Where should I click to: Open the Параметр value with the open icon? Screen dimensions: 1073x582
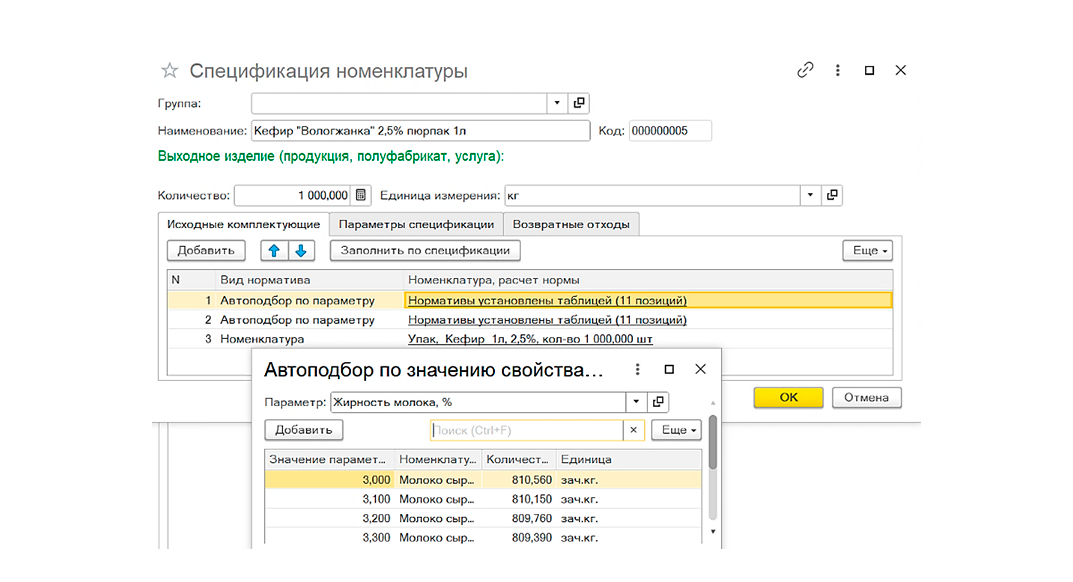658,402
